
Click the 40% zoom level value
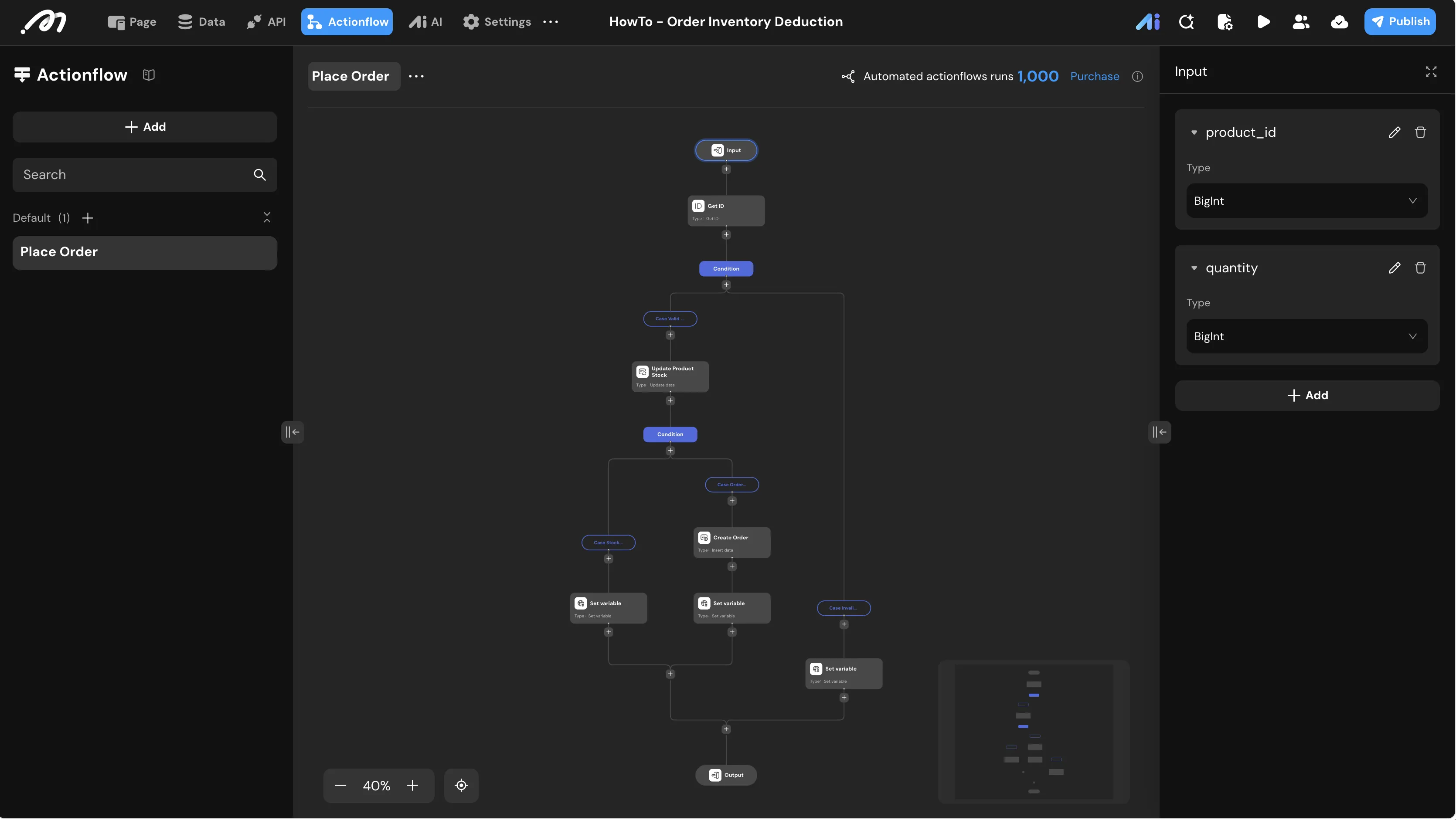tap(377, 786)
